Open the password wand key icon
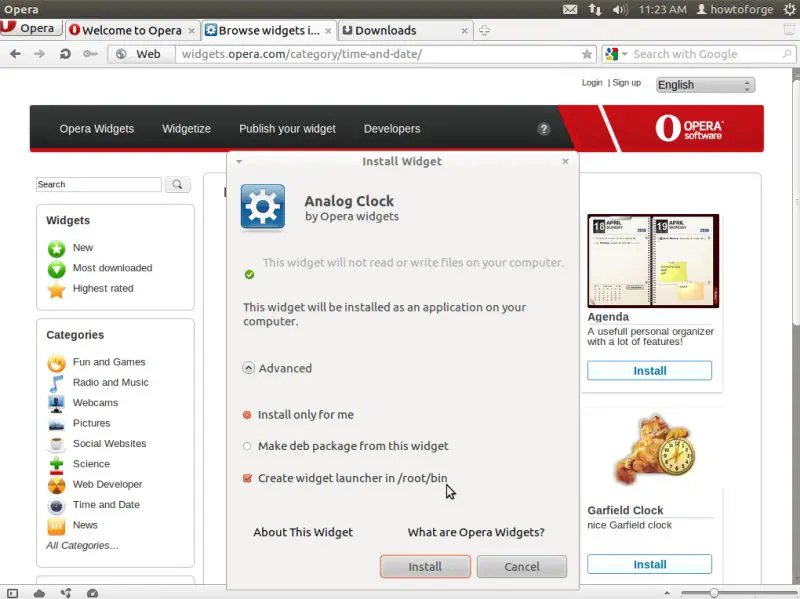Screen dimensions: 800x599 pyautogui.click(x=90, y=54)
